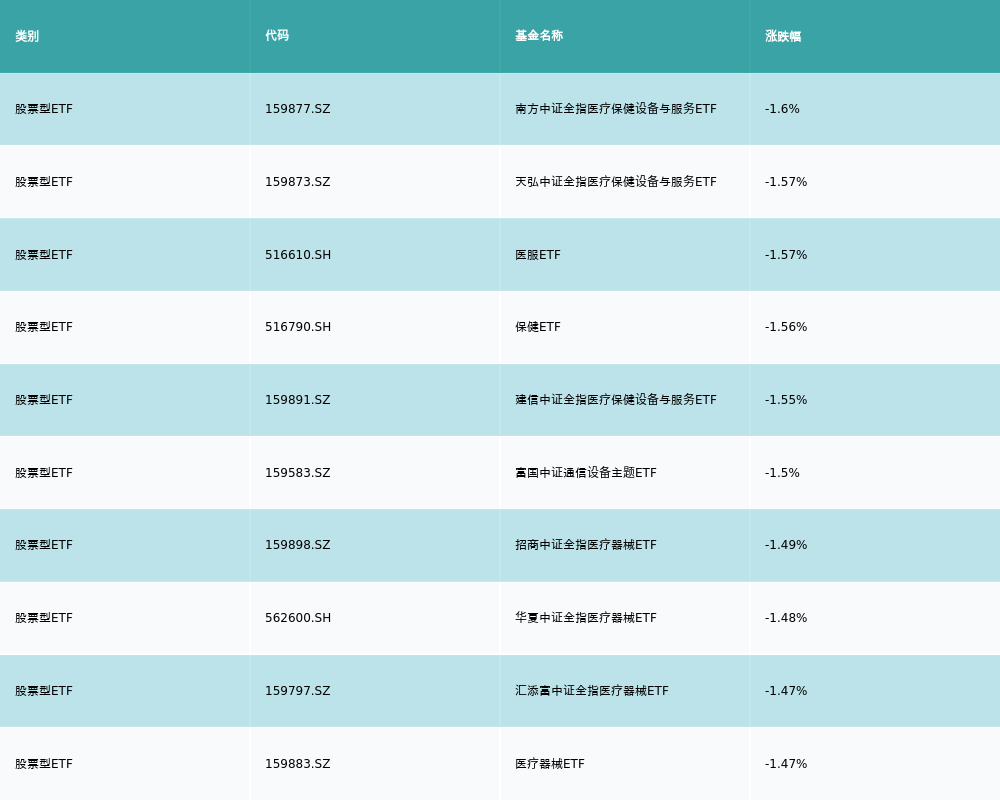Click the -1.5% change value

(x=782, y=473)
